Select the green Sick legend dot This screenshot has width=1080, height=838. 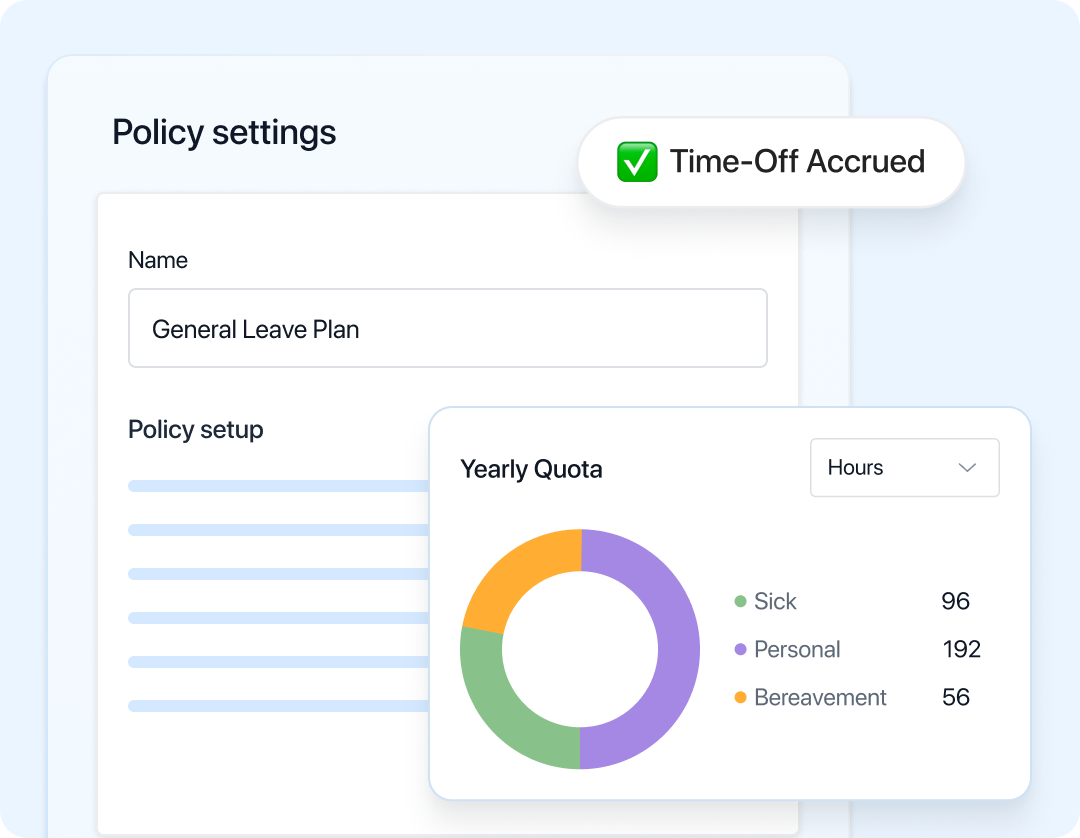click(x=740, y=601)
